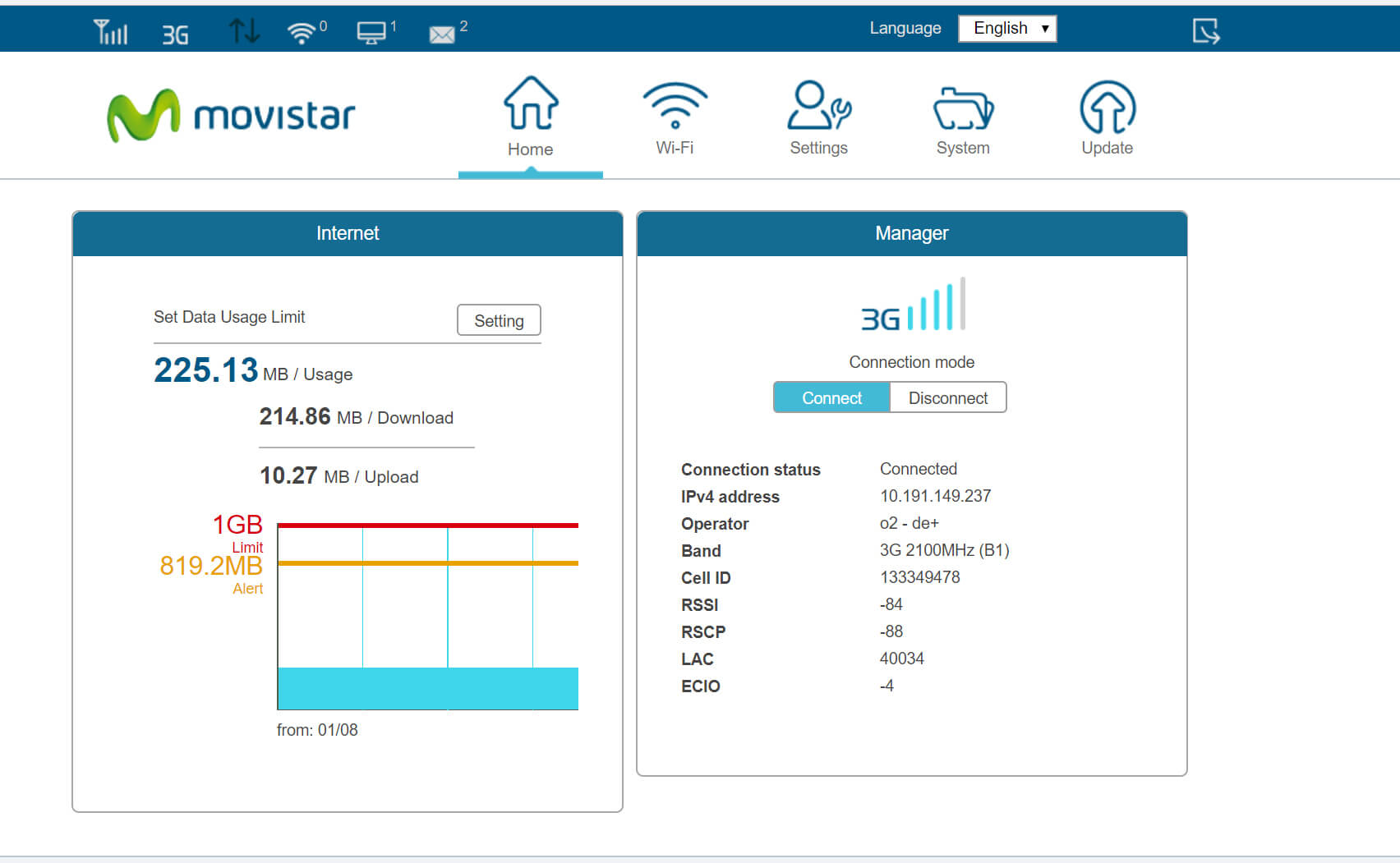Click the data transfer arrows icon
Viewport: 1400px width, 863px height.
coord(244,31)
